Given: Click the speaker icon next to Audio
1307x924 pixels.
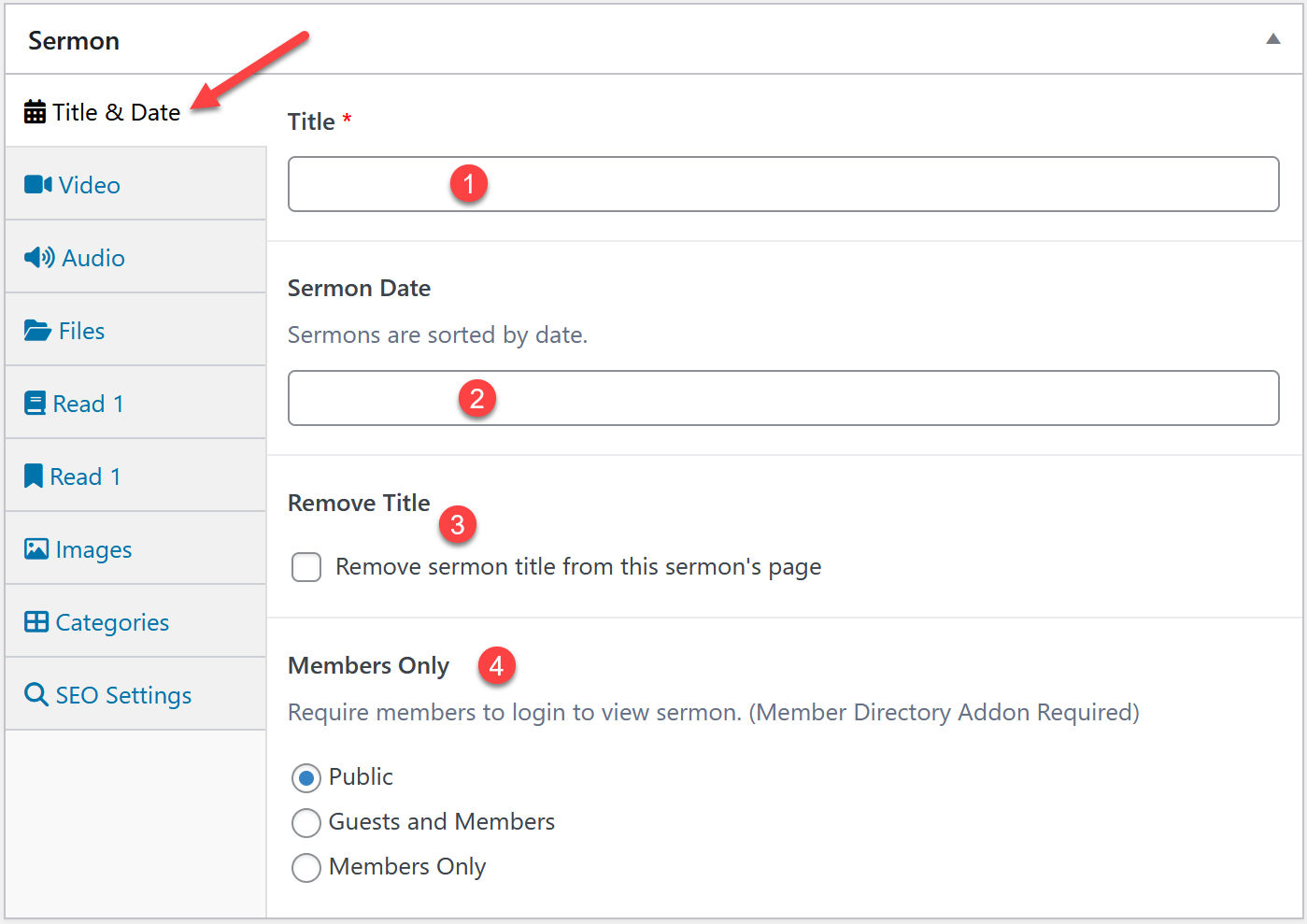Looking at the screenshot, I should pos(39,258).
